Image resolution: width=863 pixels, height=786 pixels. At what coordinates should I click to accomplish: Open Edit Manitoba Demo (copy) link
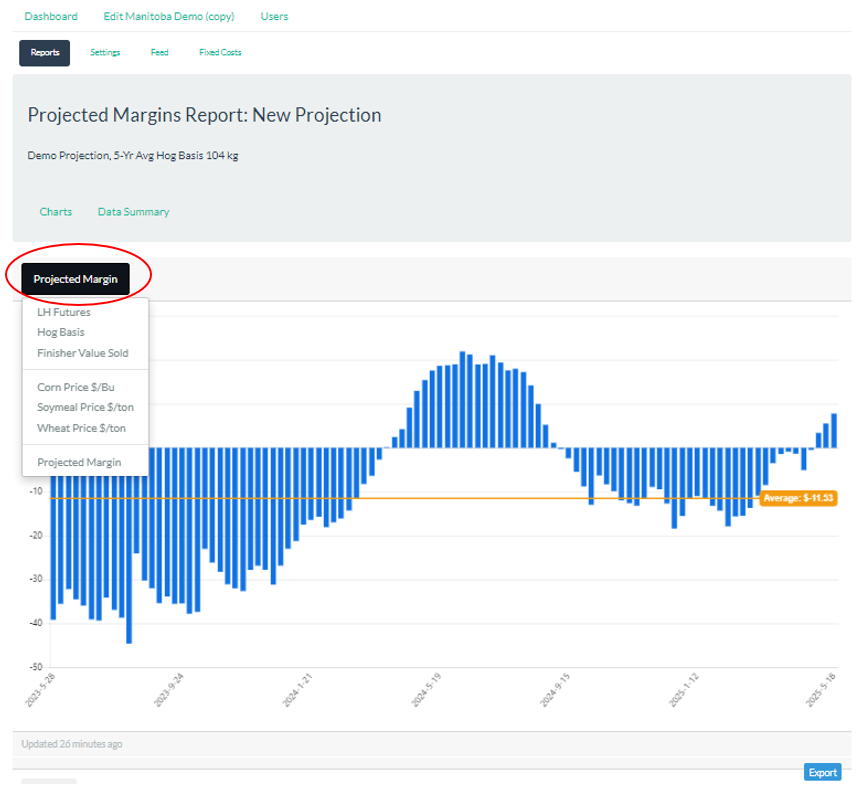(x=169, y=17)
